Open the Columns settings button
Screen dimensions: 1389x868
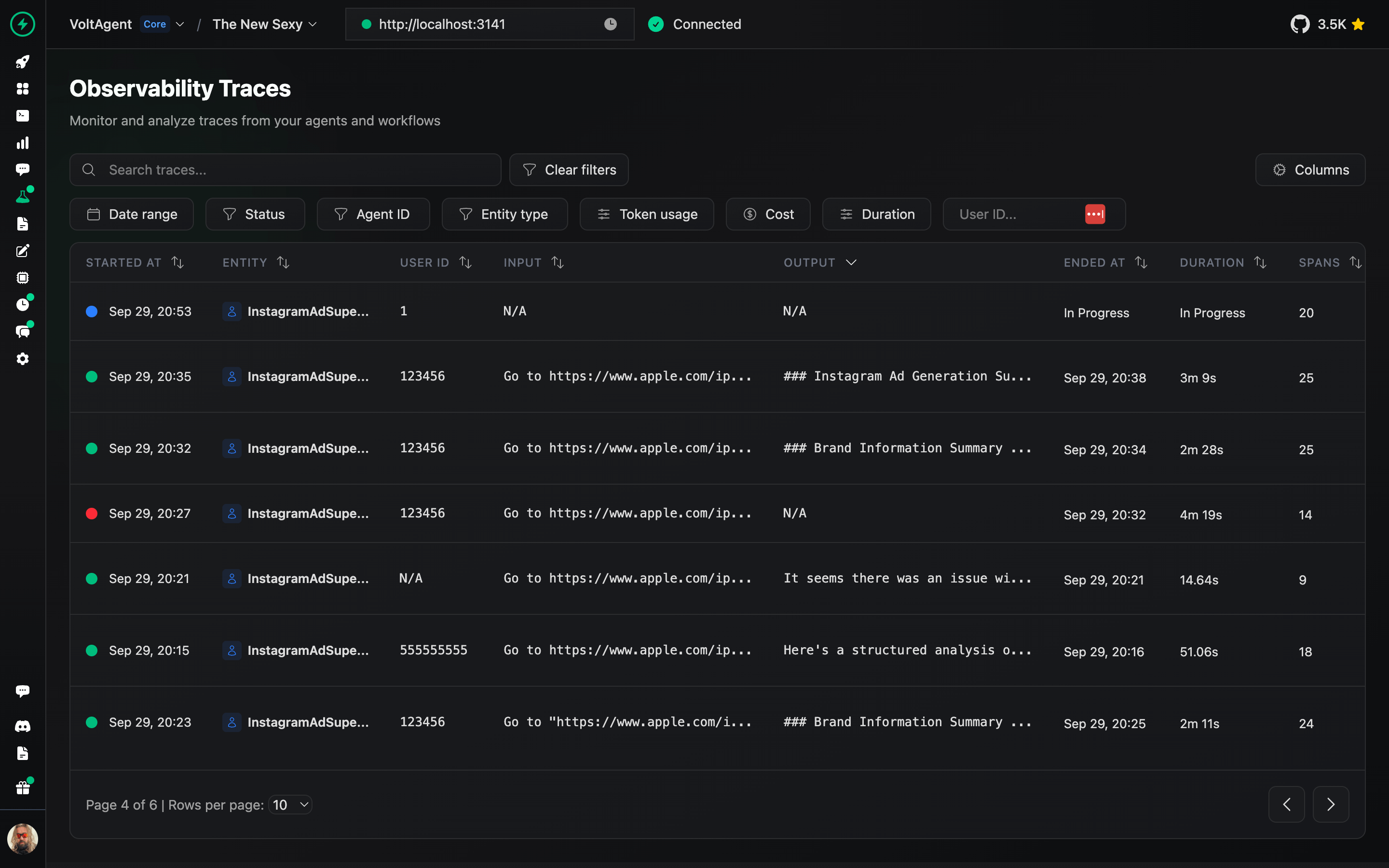[1310, 169]
